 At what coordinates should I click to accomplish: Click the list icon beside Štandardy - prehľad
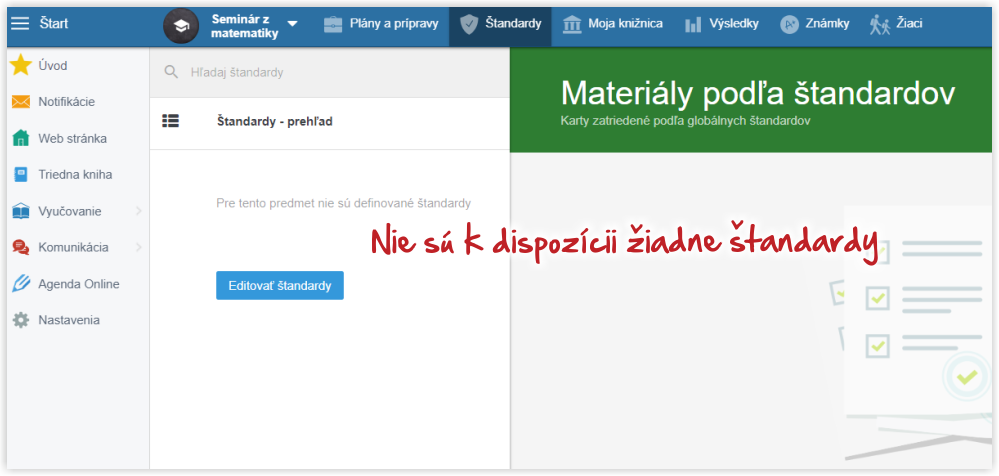click(x=171, y=121)
